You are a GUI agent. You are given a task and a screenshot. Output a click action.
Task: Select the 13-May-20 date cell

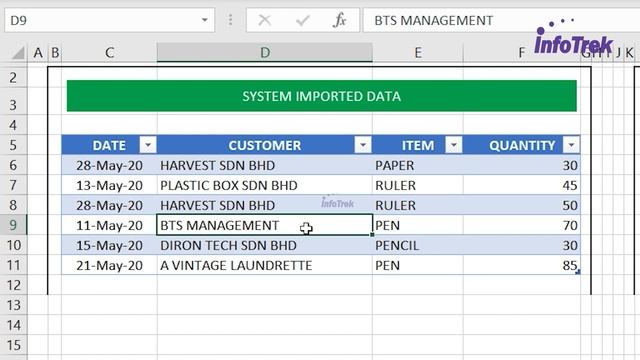tap(109, 185)
